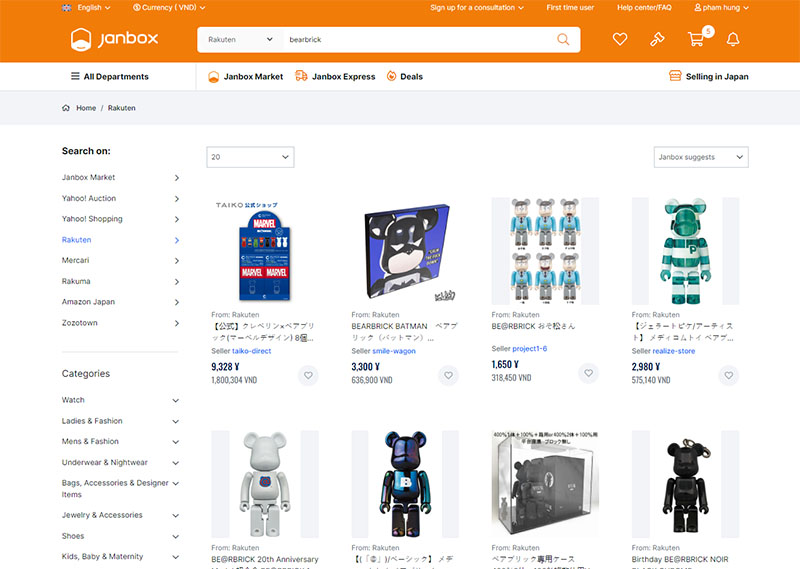Open the language English dropdown
Viewport: 800px width, 569px height.
[86, 8]
